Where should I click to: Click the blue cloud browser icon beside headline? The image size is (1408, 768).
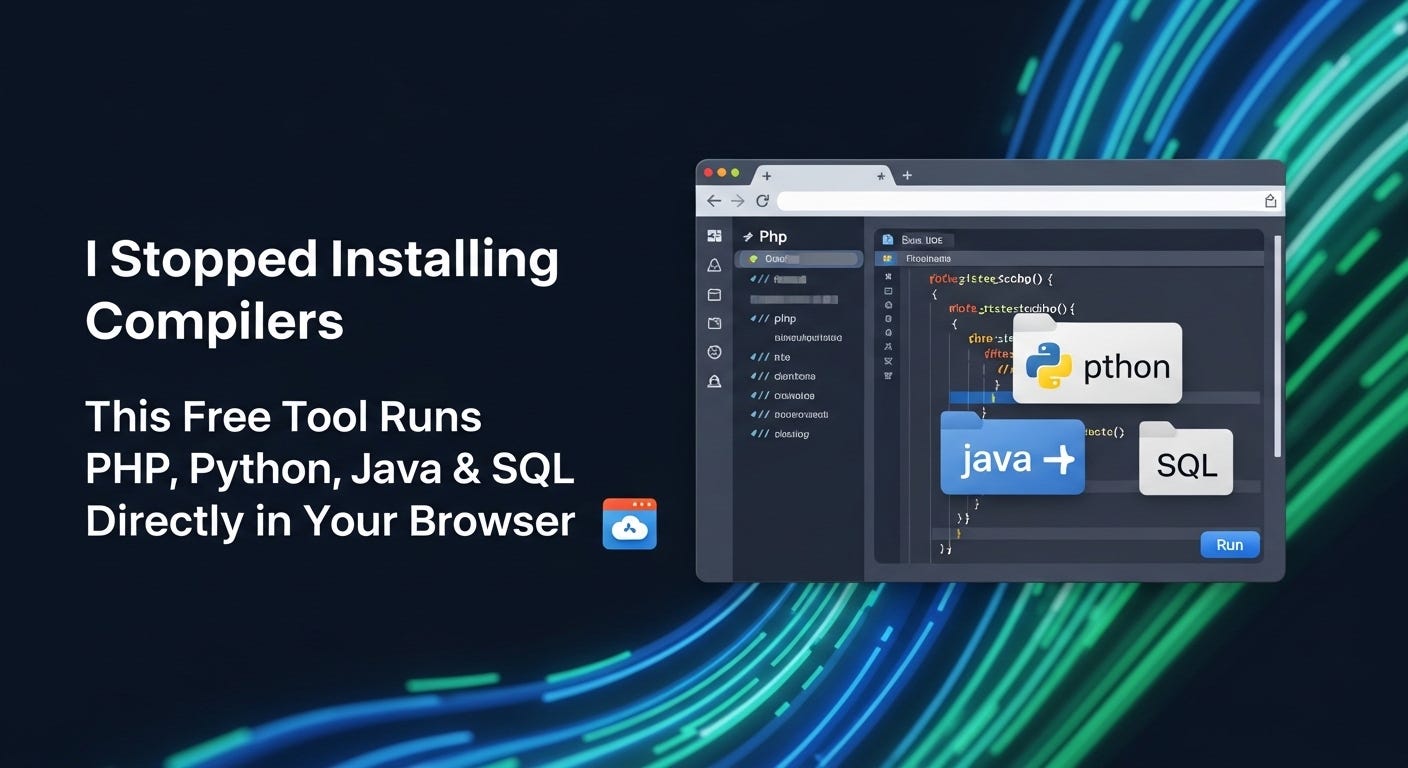[x=630, y=523]
